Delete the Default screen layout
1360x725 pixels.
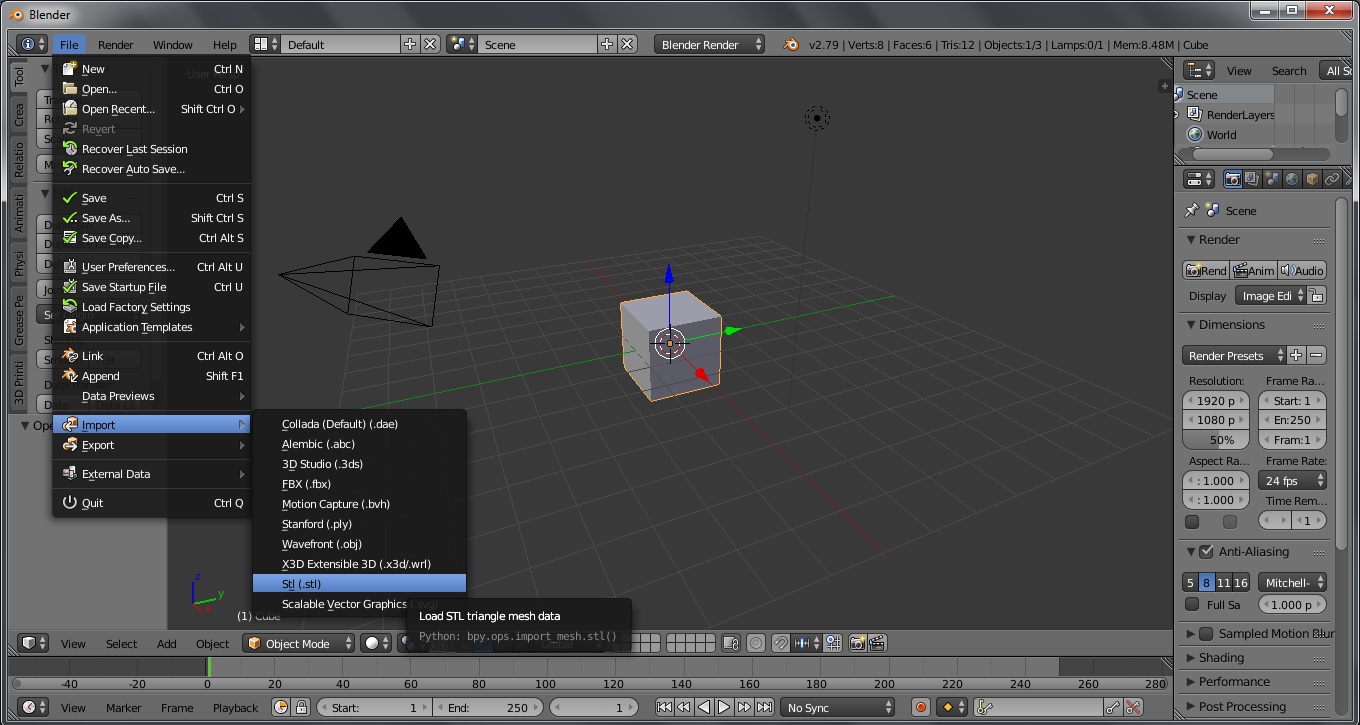pos(430,44)
